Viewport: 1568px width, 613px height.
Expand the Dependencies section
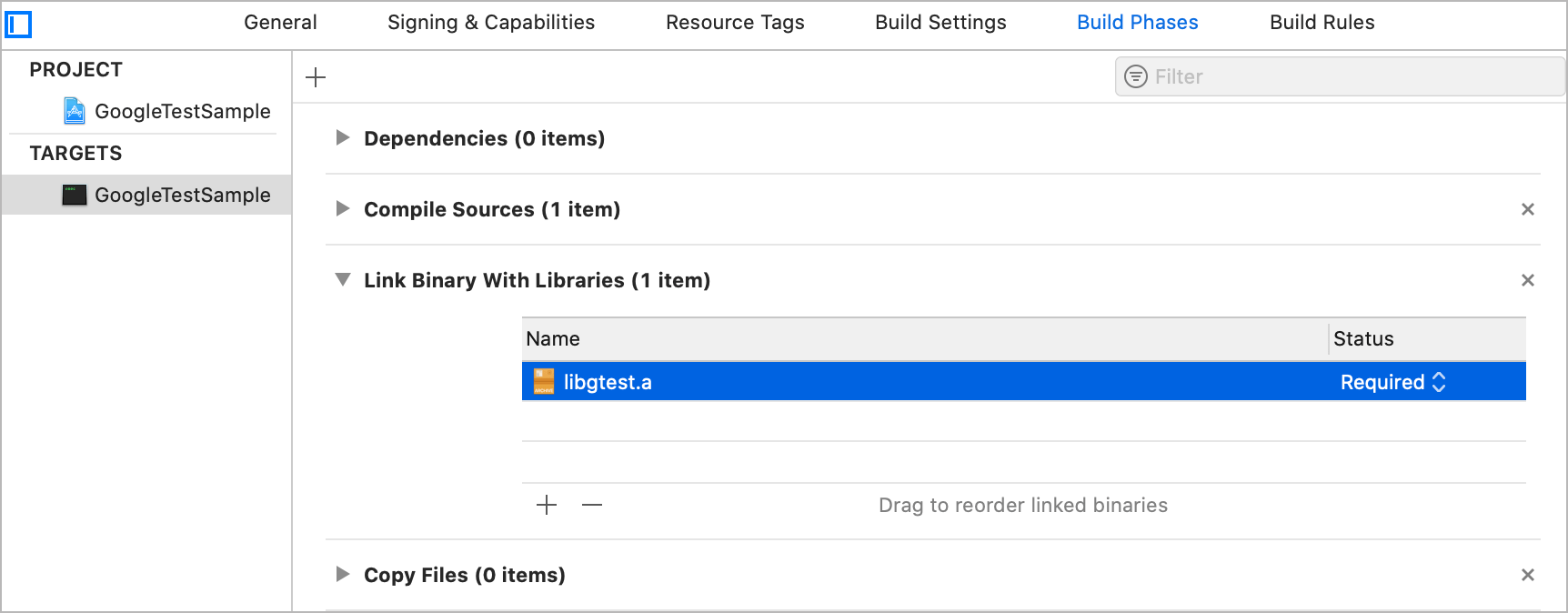click(x=343, y=137)
